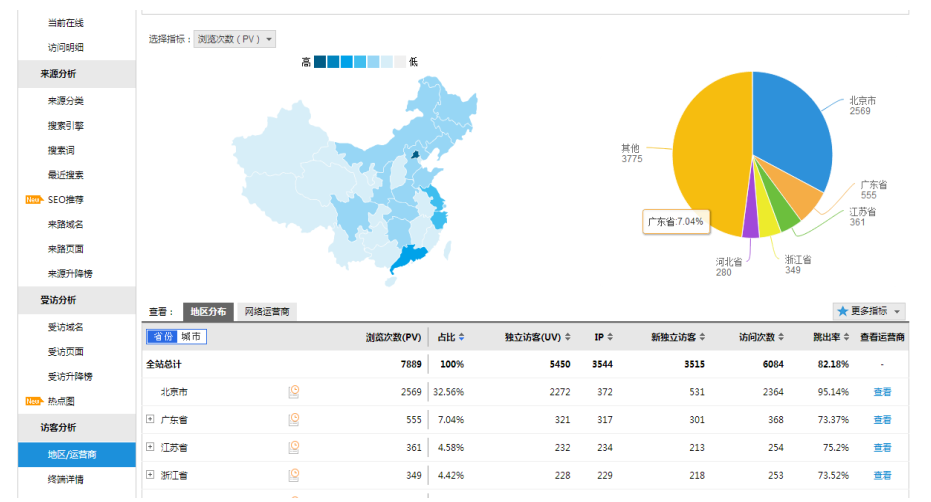This screenshot has height=502, width=931.
Task: Switch the view to 省份
Action: 162,337
